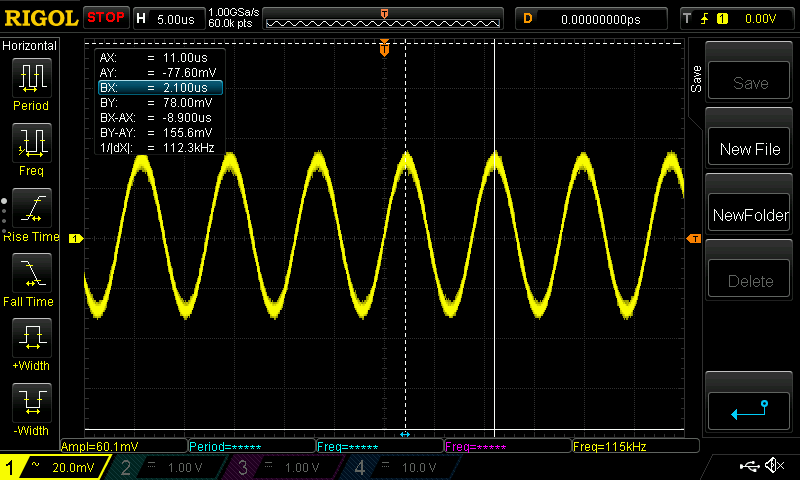
Task: Click the orange trigger position marker
Action: [x=384, y=48]
